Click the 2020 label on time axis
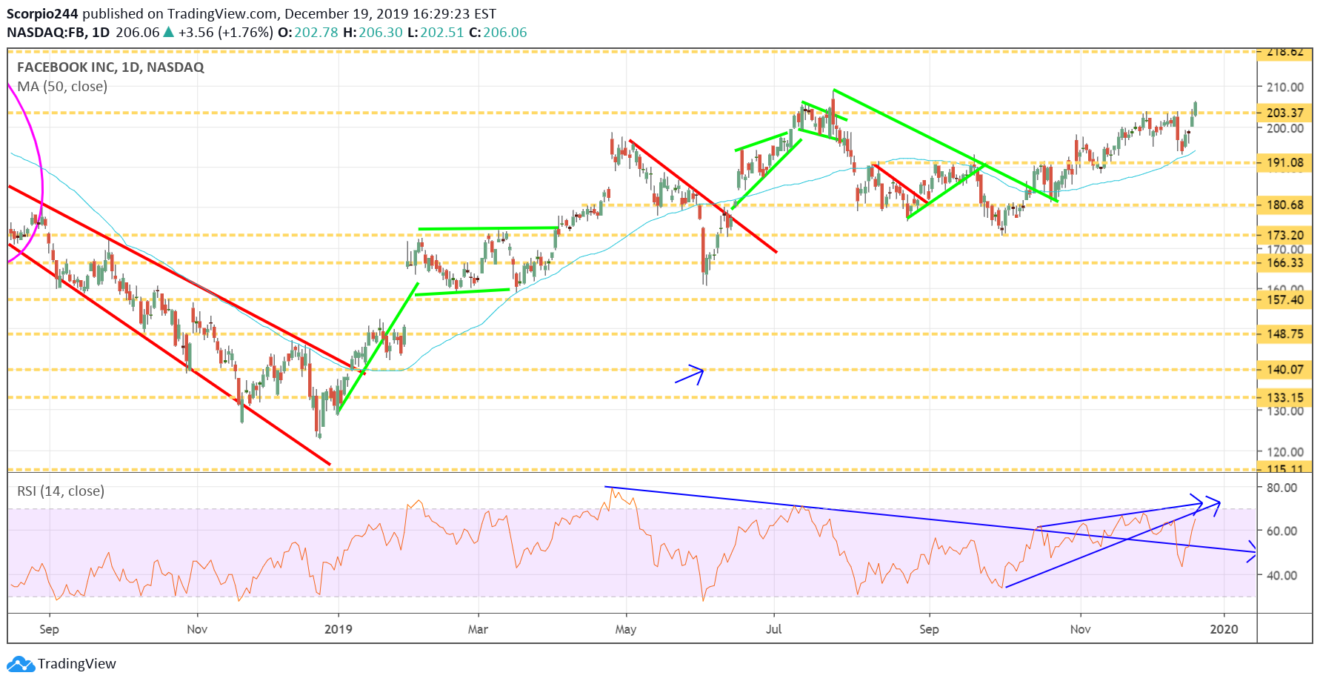Viewport: 1320px width, 684px height. [1224, 630]
